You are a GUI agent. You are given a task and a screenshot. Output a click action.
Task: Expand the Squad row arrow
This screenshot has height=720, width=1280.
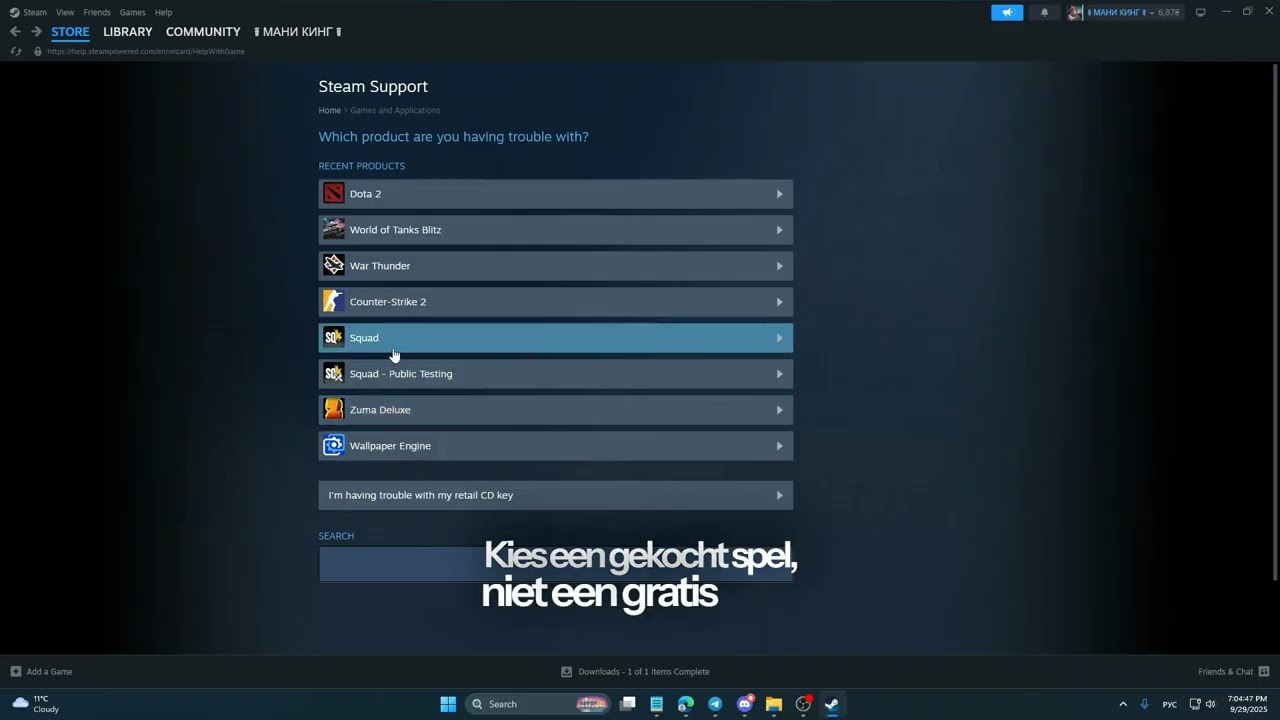[x=779, y=338]
